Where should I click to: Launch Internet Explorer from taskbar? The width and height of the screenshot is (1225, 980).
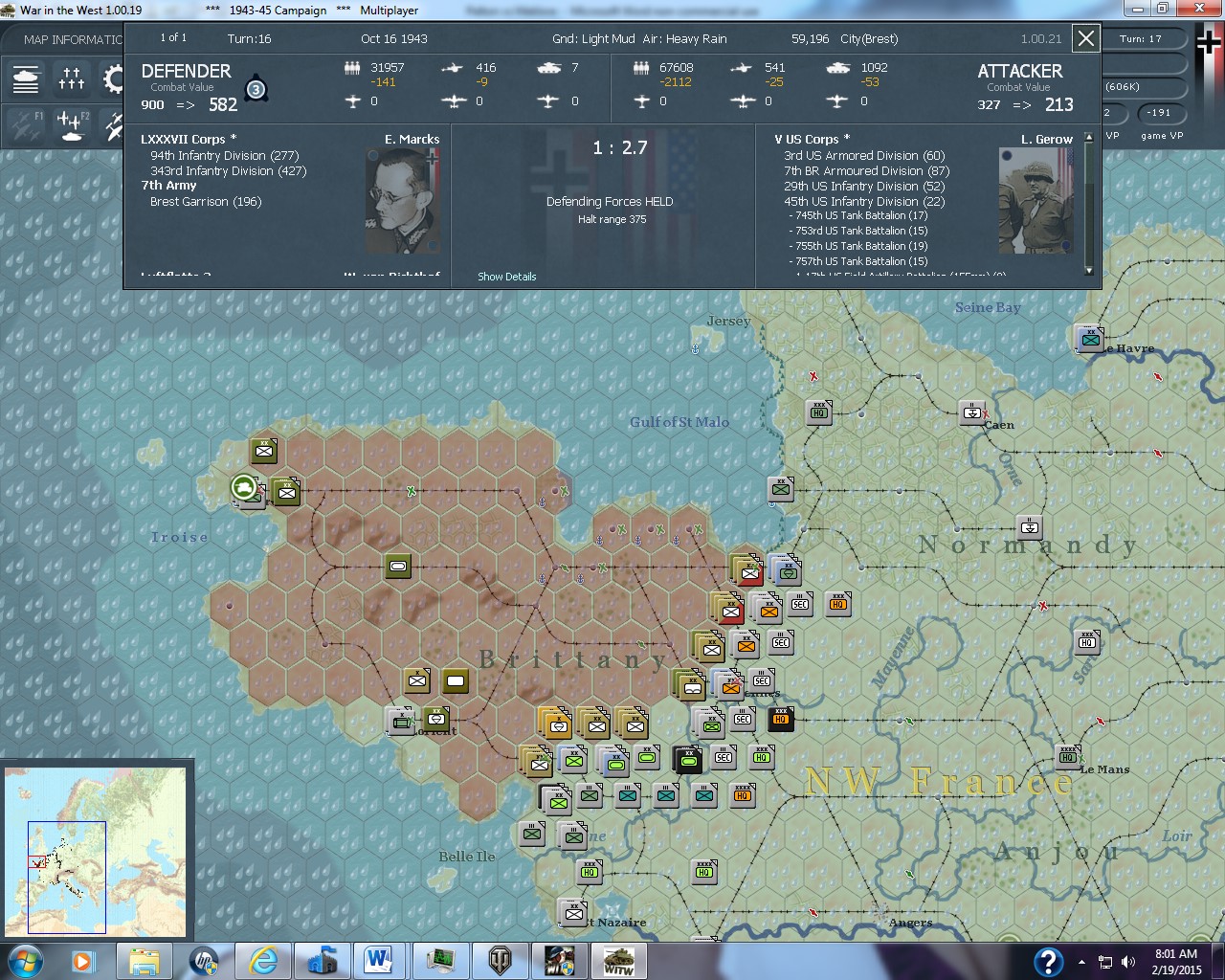[262, 961]
